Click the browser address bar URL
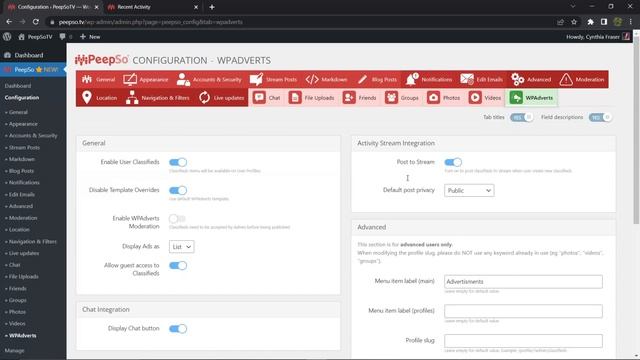 point(151,22)
